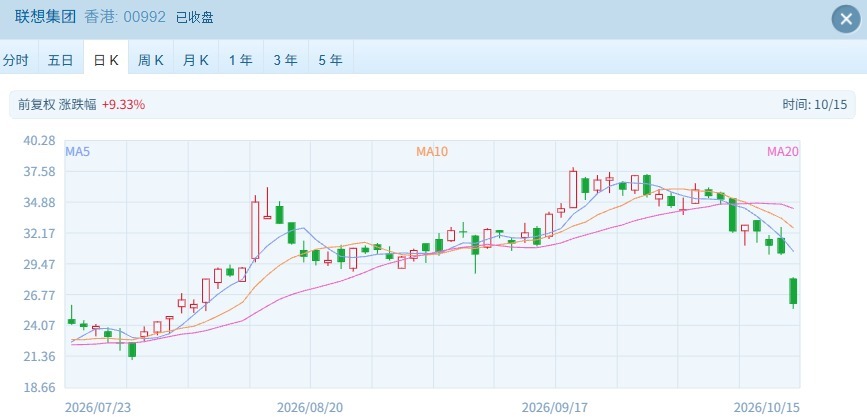Click the 时间: 10/15 label

[x=814, y=105]
